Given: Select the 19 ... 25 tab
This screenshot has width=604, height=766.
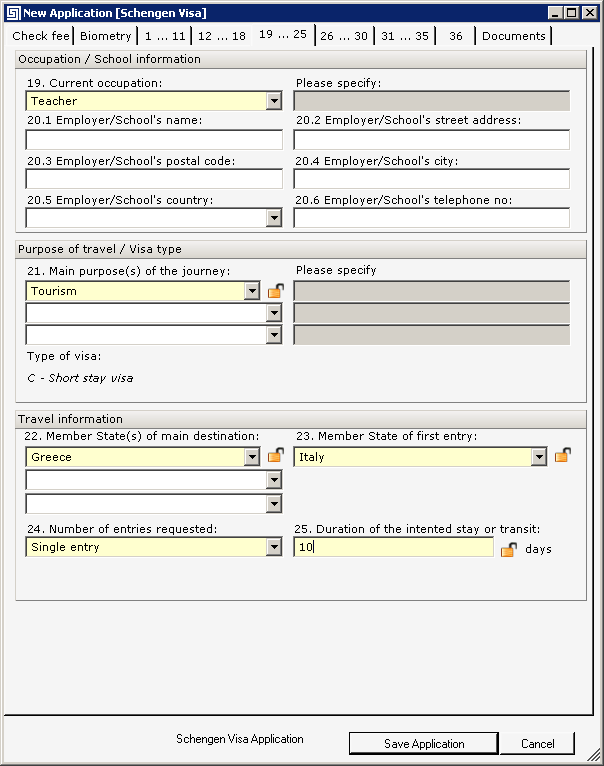Looking at the screenshot, I should click(283, 34).
